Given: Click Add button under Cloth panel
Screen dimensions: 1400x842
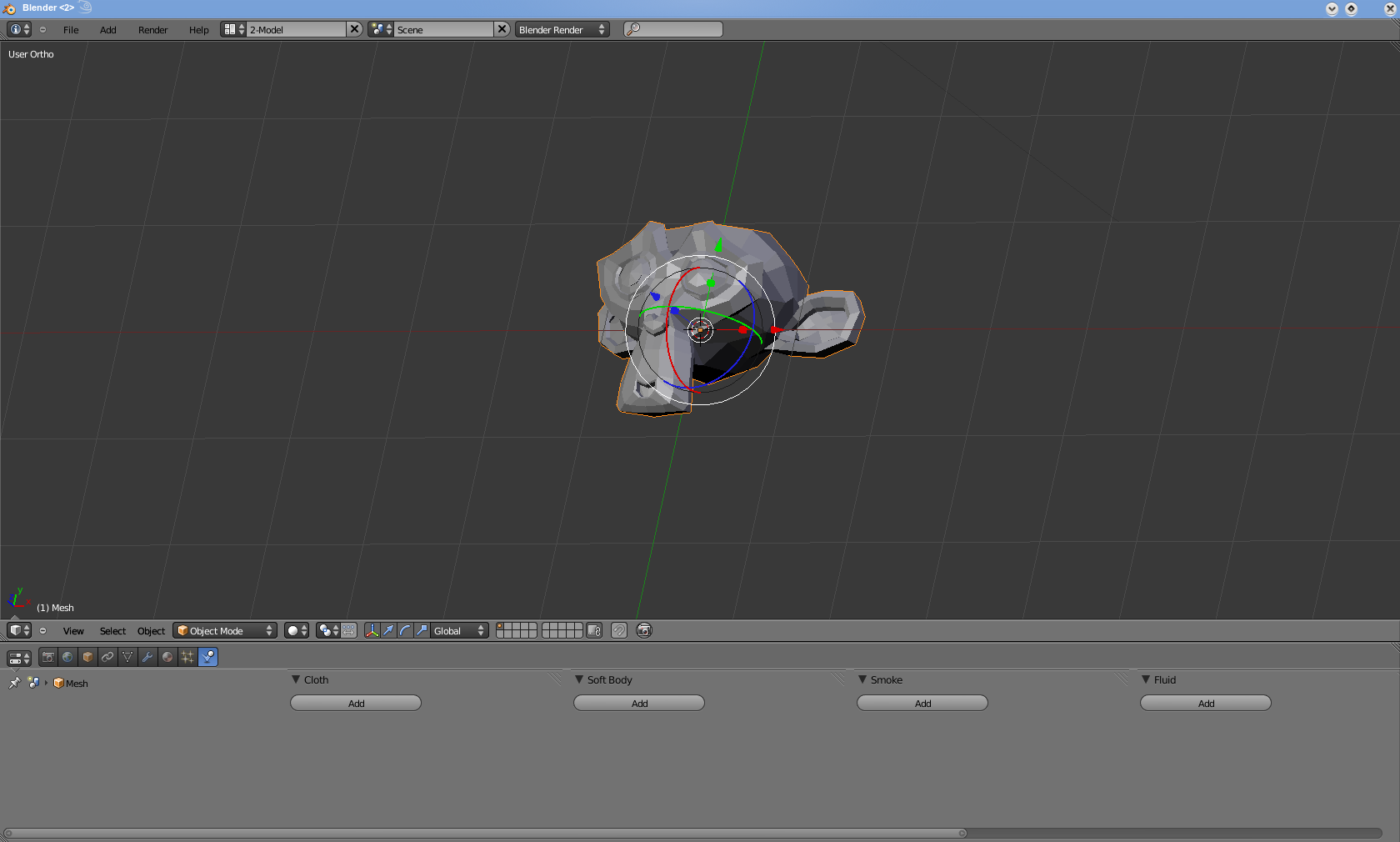Looking at the screenshot, I should pos(356,704).
